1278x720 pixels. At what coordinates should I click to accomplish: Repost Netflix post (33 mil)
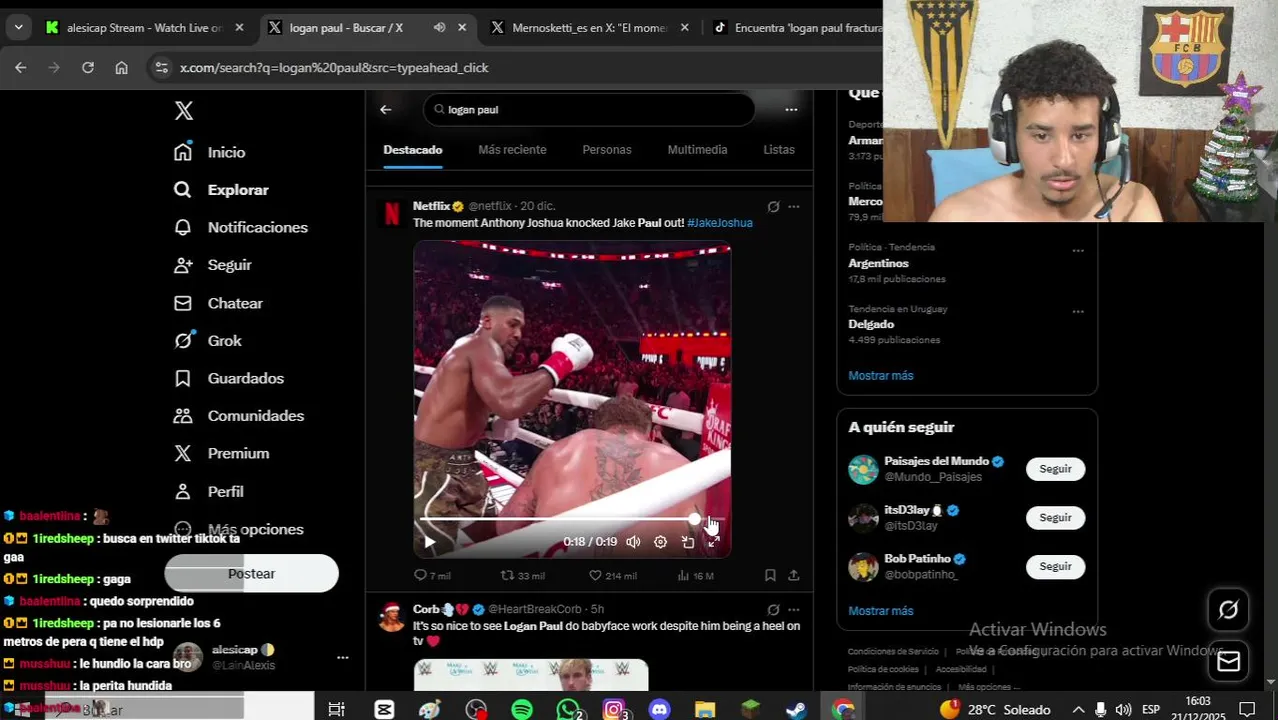tap(522, 576)
